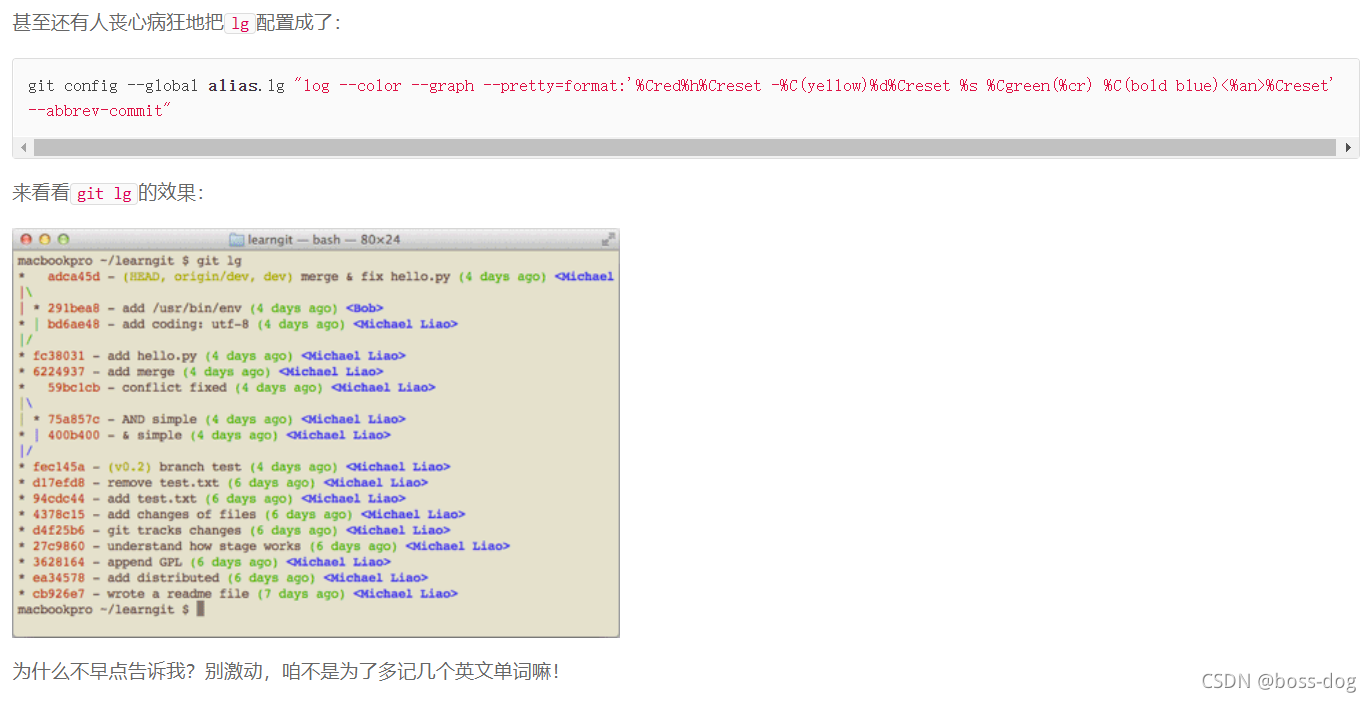Click commit '291bea8 - add /usr/bin/env' line
Screen dimensions: 1371x702
(200, 309)
